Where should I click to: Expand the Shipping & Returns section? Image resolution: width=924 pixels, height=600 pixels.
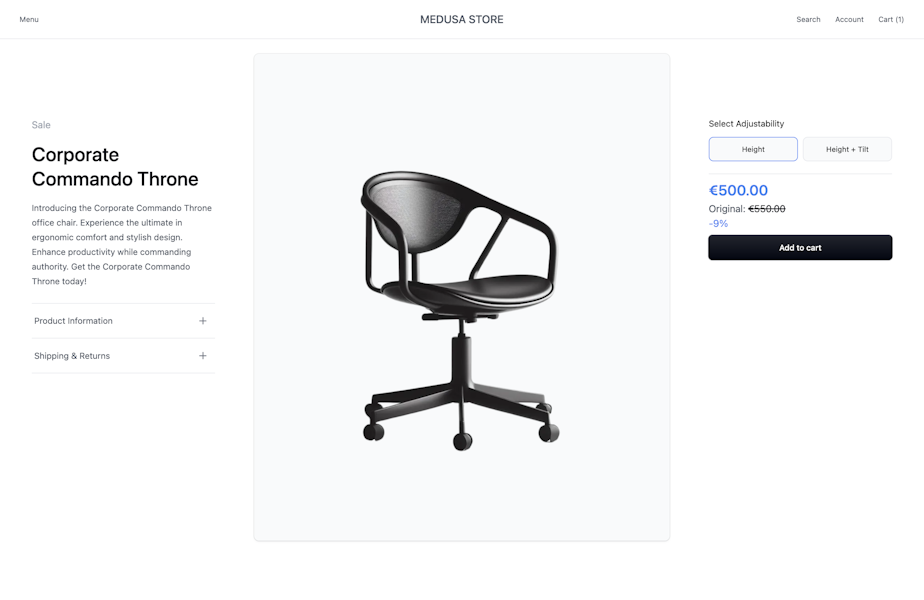pyautogui.click(x=123, y=355)
